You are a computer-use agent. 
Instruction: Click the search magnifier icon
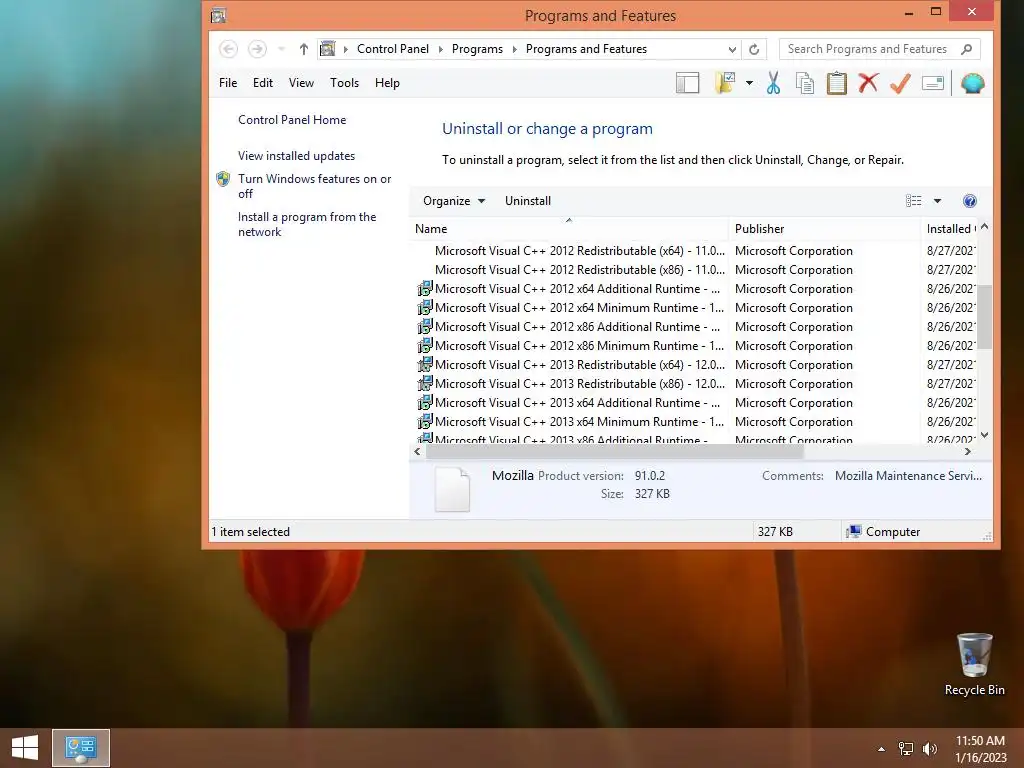click(967, 49)
